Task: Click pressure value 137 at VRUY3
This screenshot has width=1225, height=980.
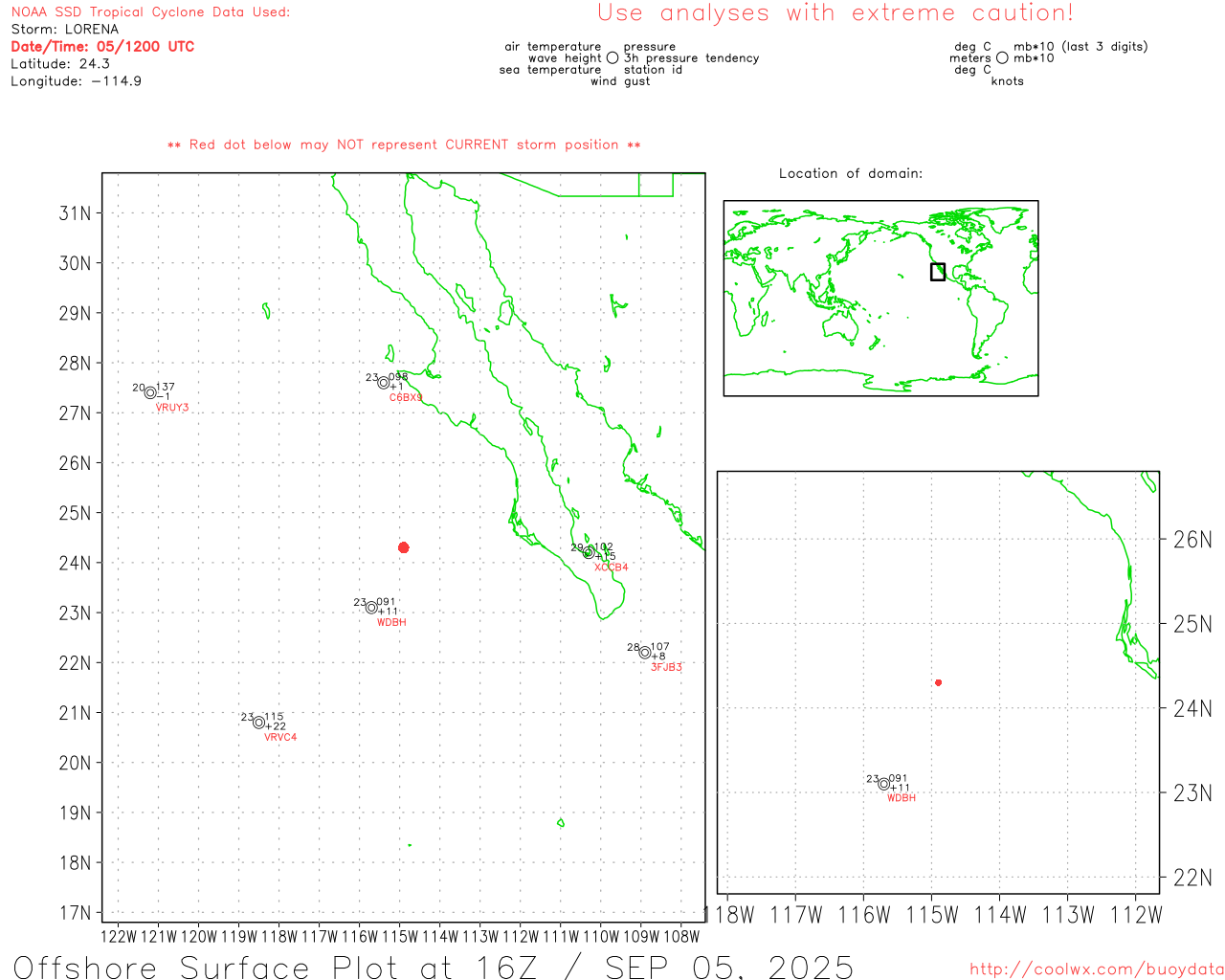Action: 165,388
